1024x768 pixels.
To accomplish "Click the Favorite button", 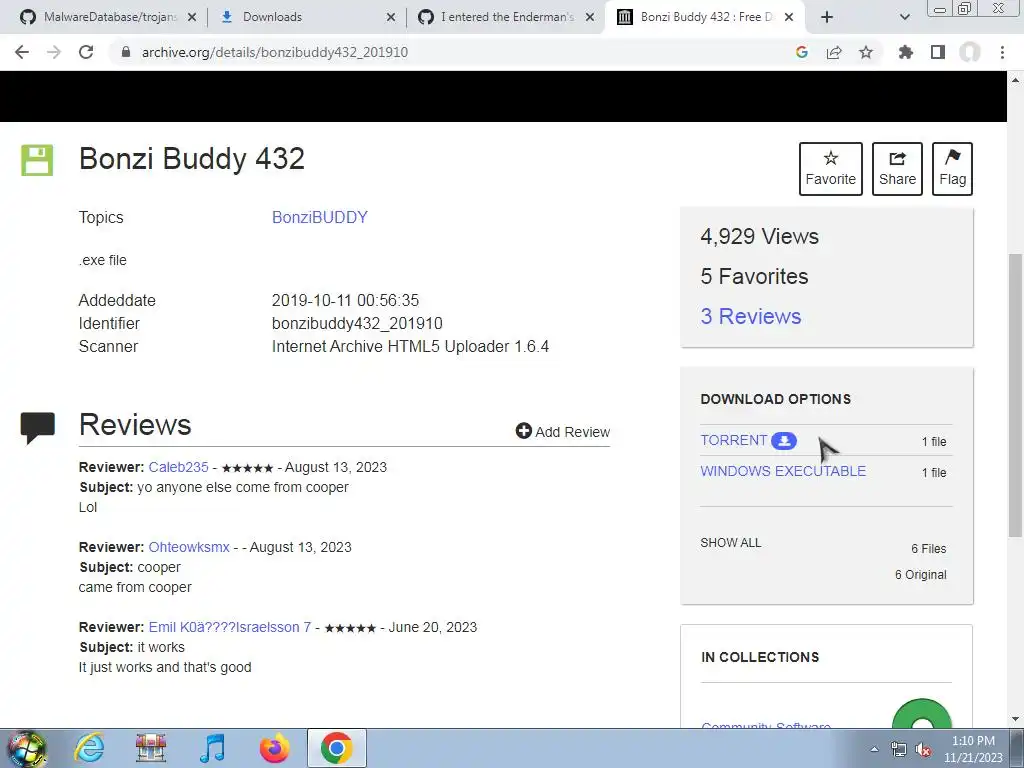I will pos(831,168).
